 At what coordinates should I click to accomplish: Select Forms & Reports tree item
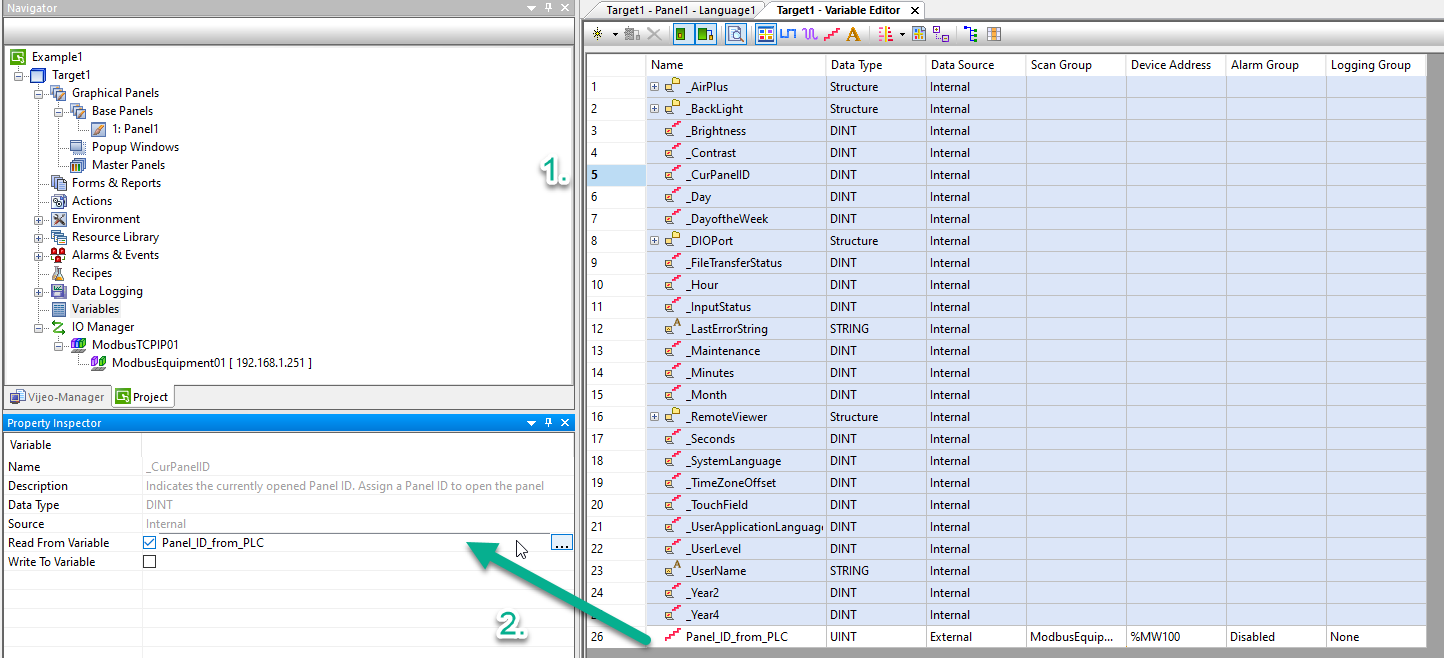(x=116, y=183)
